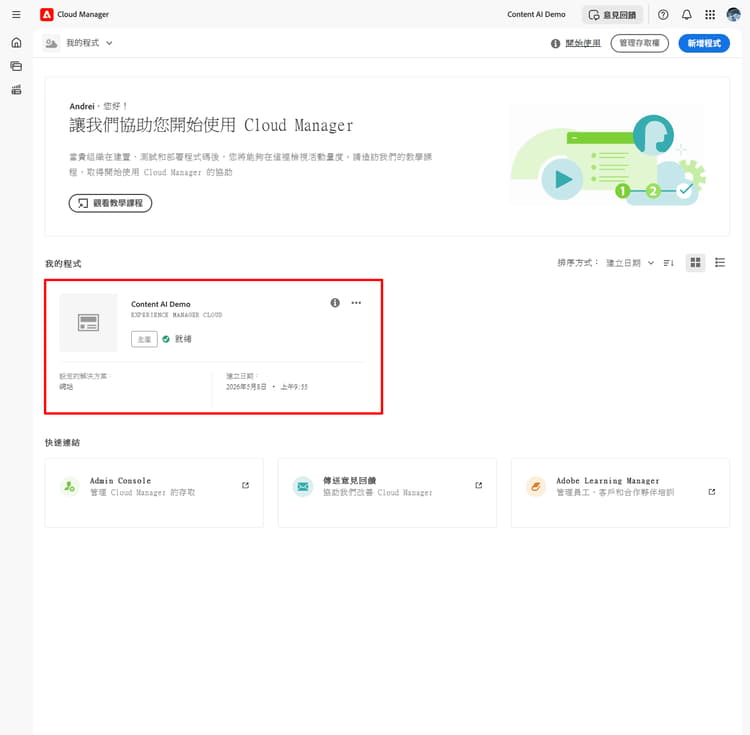Open the hamburger navigation menu
Screen dimensions: 750x735
[16, 14]
